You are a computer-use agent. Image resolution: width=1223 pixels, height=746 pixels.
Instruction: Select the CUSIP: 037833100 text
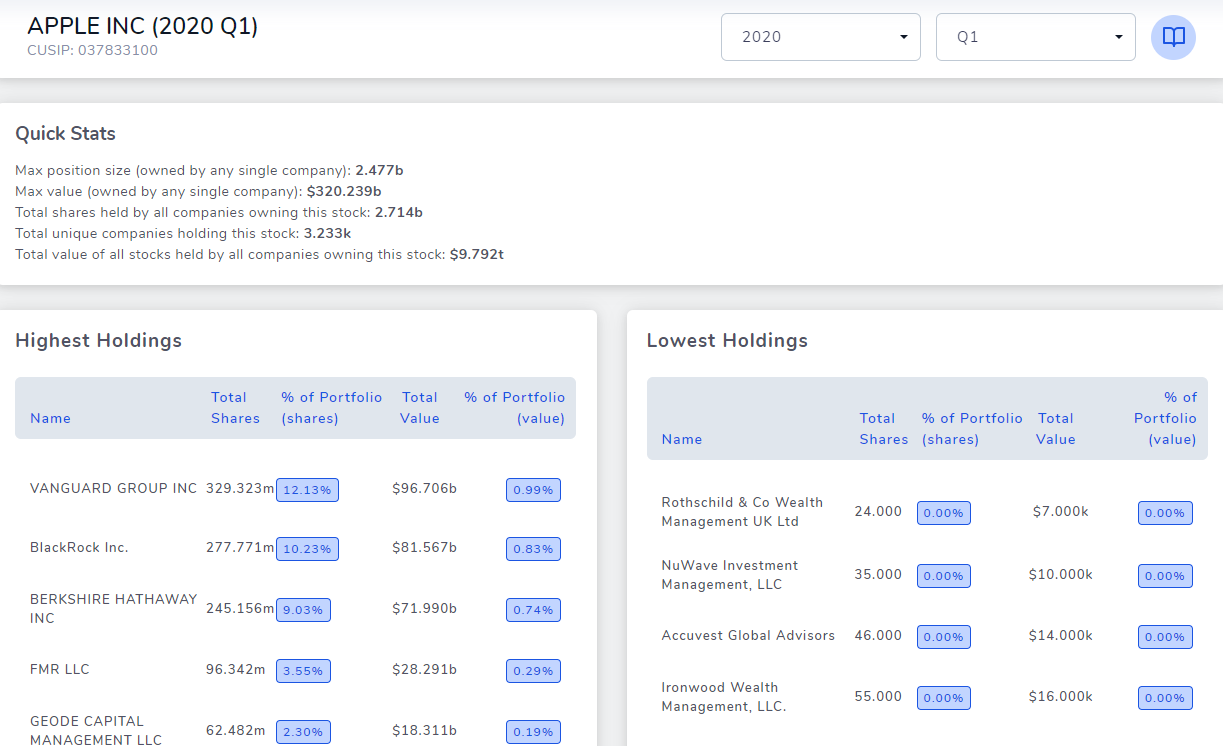[93, 50]
